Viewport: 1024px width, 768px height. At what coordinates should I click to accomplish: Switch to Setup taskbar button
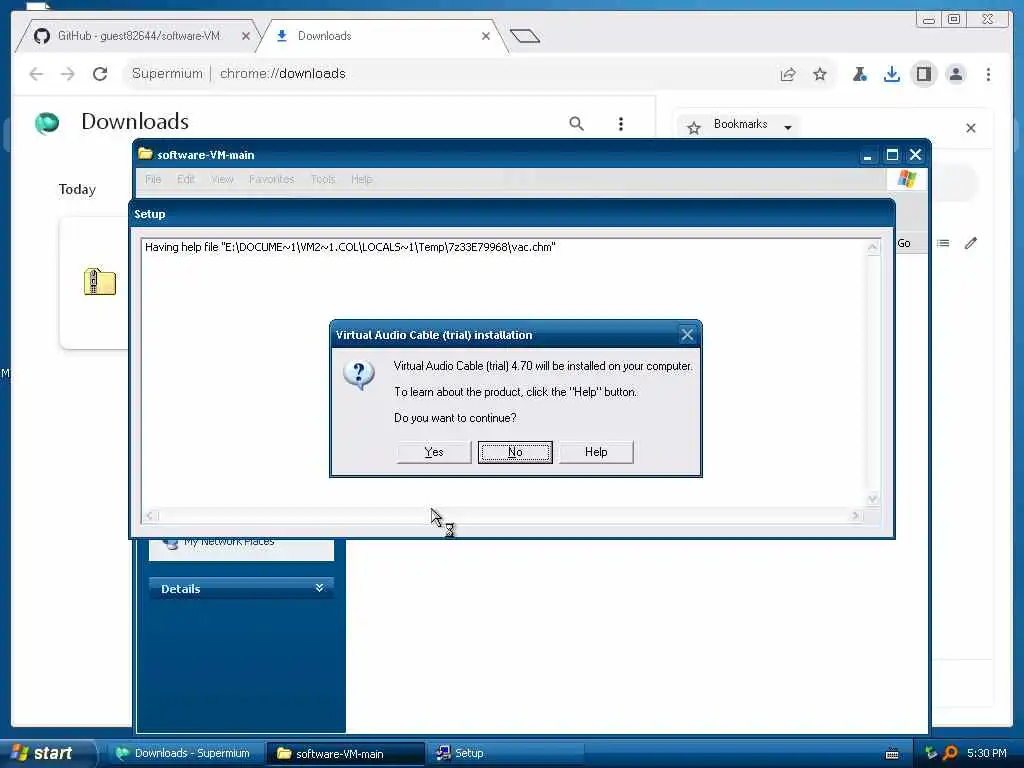(x=506, y=753)
